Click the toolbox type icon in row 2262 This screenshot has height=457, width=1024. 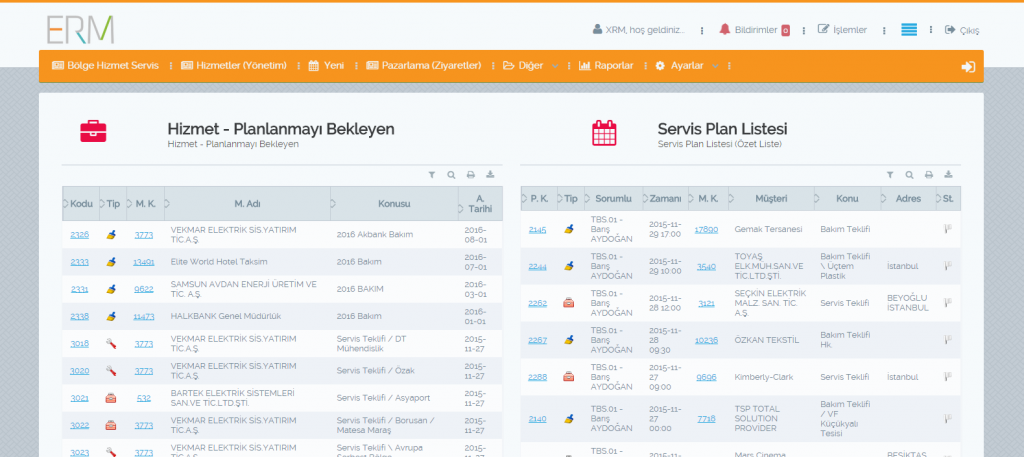(x=569, y=303)
